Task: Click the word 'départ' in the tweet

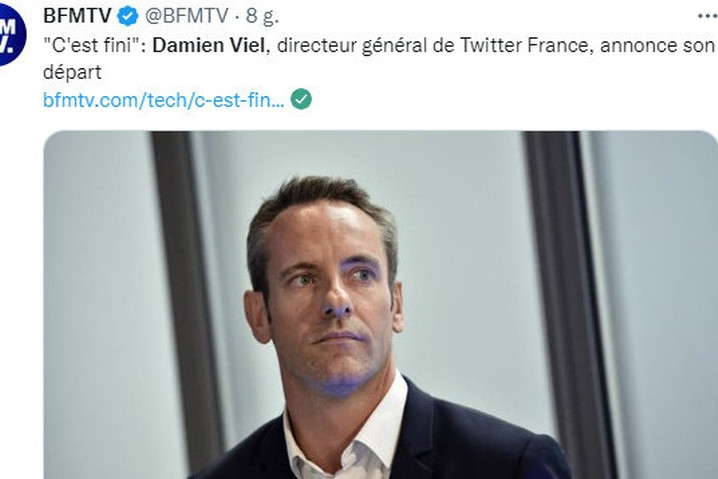Action: (72, 73)
